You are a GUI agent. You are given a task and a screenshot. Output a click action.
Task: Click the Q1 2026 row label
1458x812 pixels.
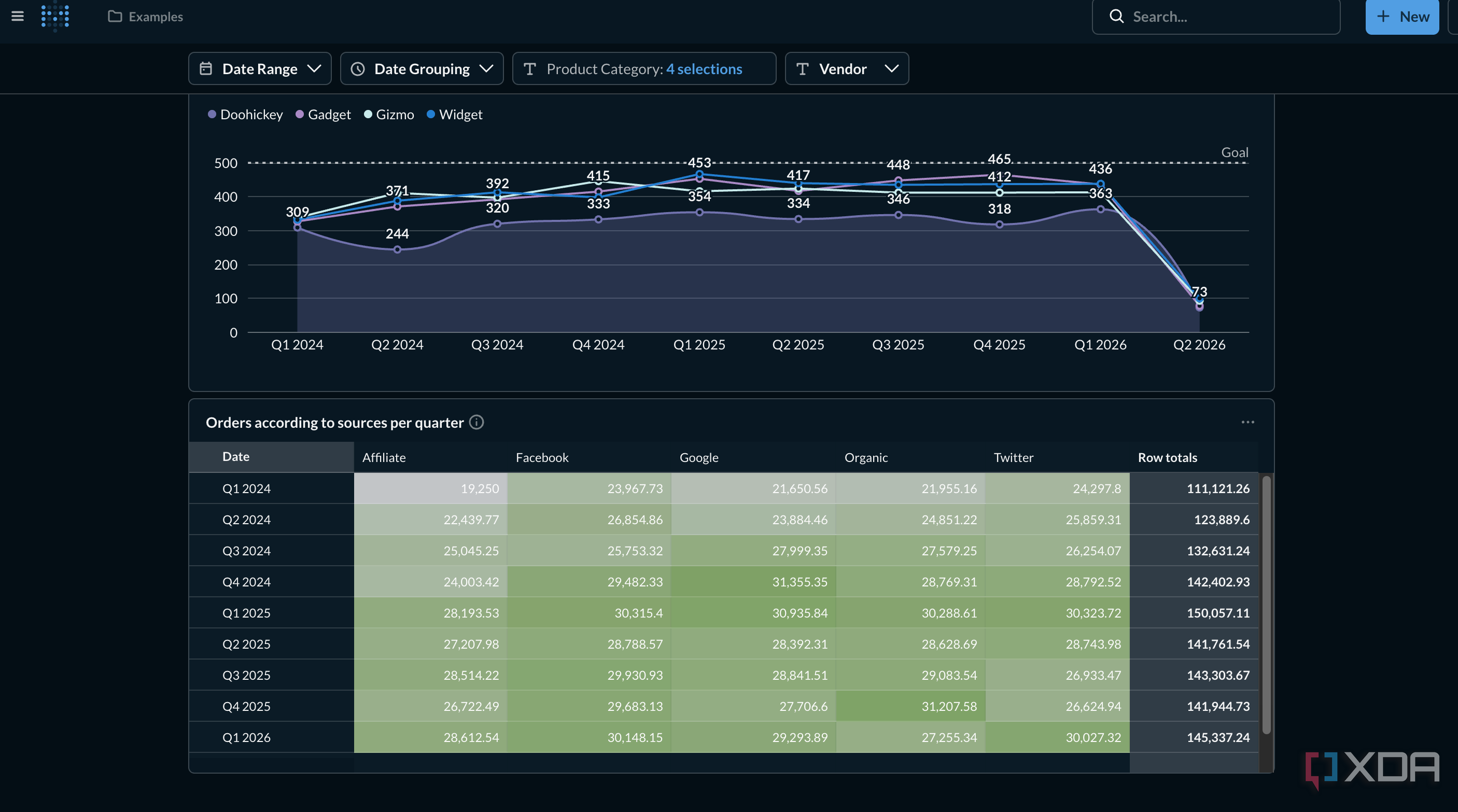pyautogui.click(x=246, y=737)
